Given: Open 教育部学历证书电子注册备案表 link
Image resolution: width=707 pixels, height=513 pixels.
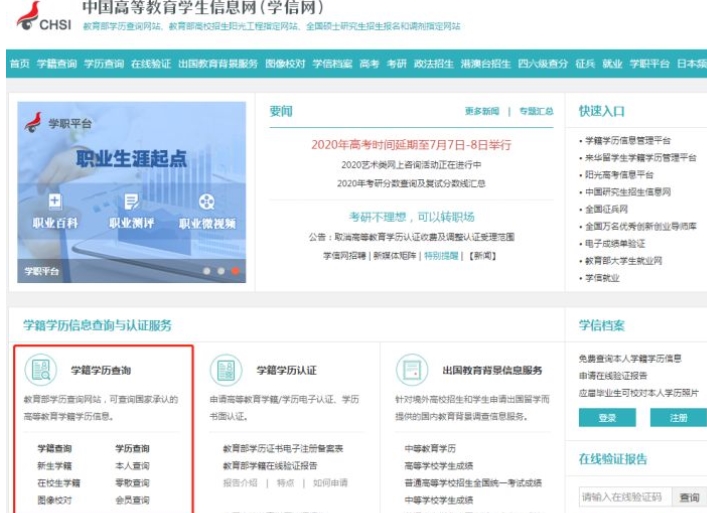Looking at the screenshot, I should point(283,449).
